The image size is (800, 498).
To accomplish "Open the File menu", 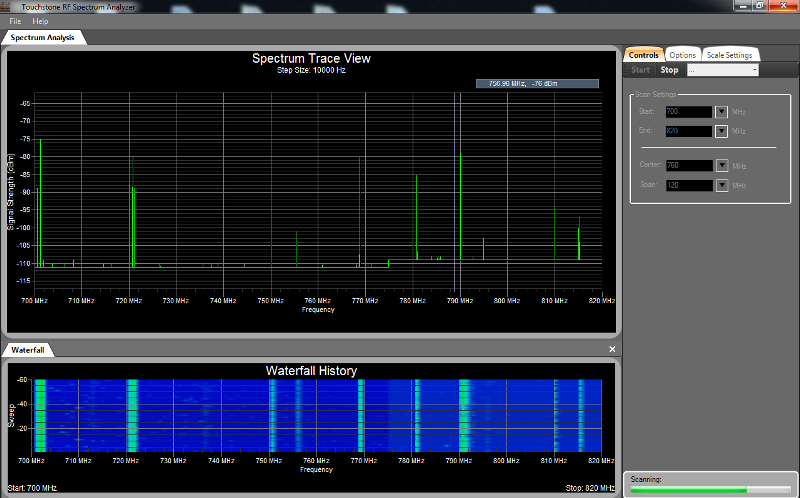I will pos(15,21).
